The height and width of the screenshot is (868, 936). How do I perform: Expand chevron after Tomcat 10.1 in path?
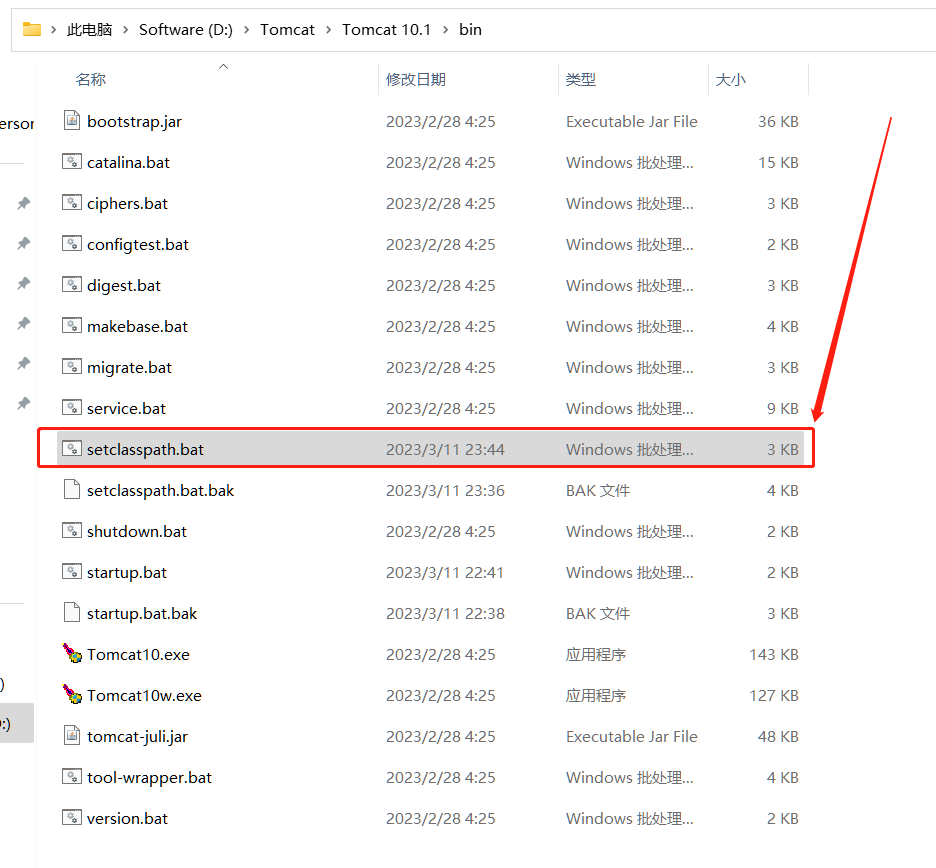click(x=445, y=30)
